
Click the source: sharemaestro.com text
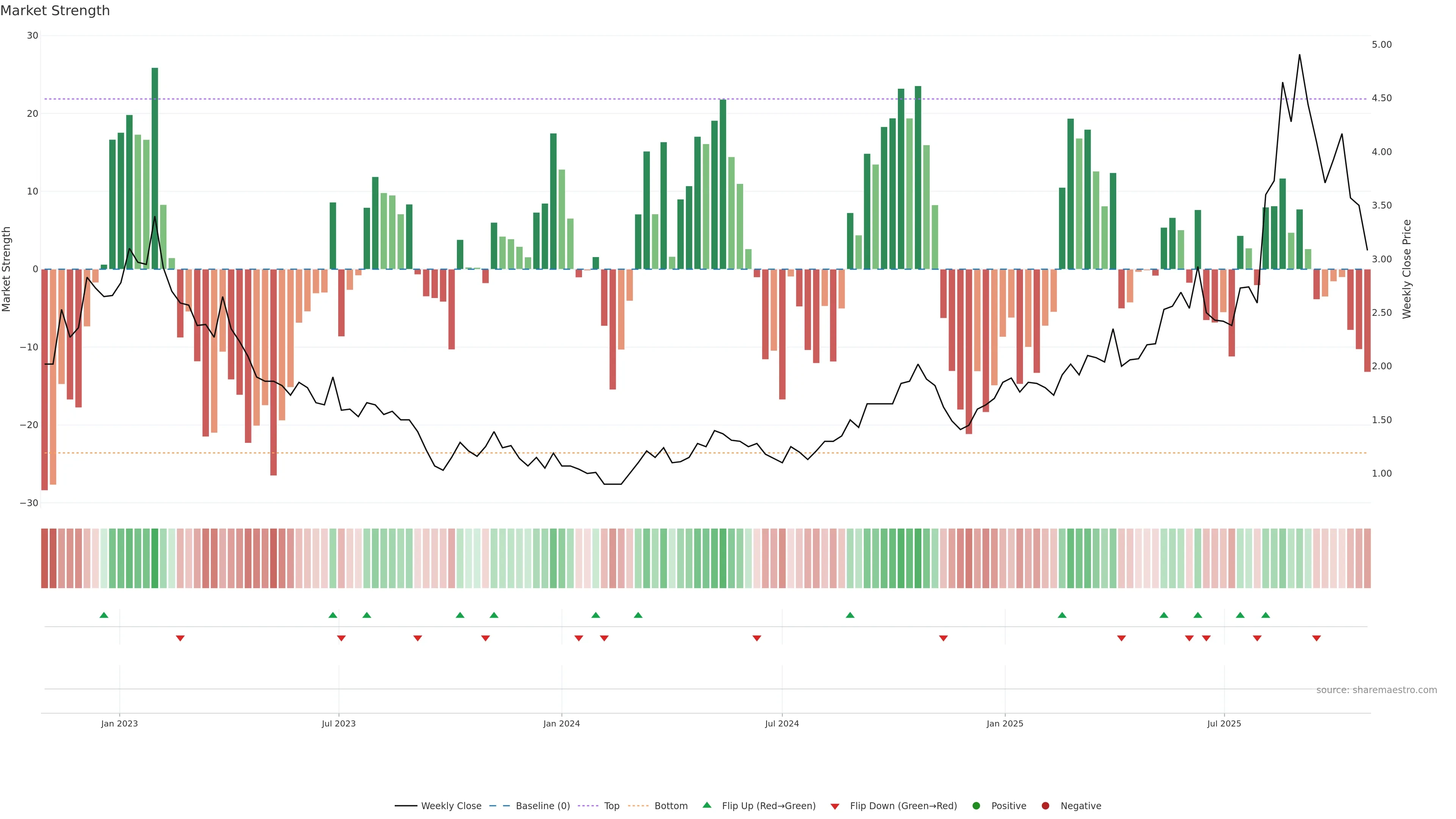click(1376, 690)
